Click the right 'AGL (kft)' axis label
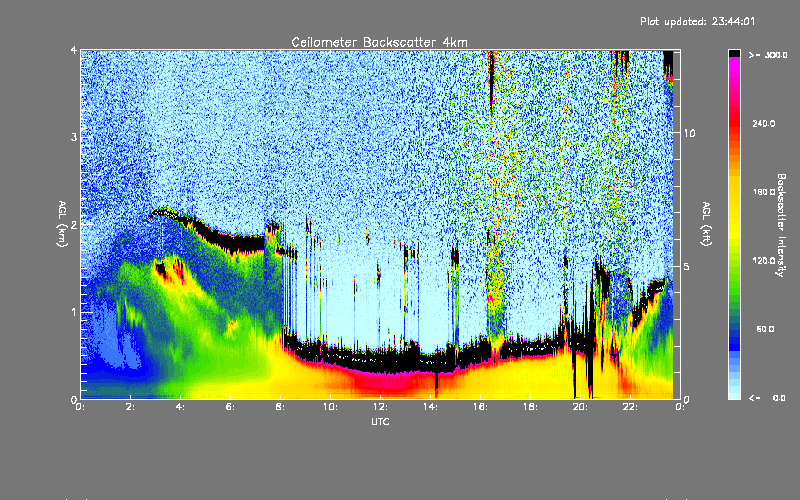Image resolution: width=800 pixels, height=500 pixels. click(706, 224)
